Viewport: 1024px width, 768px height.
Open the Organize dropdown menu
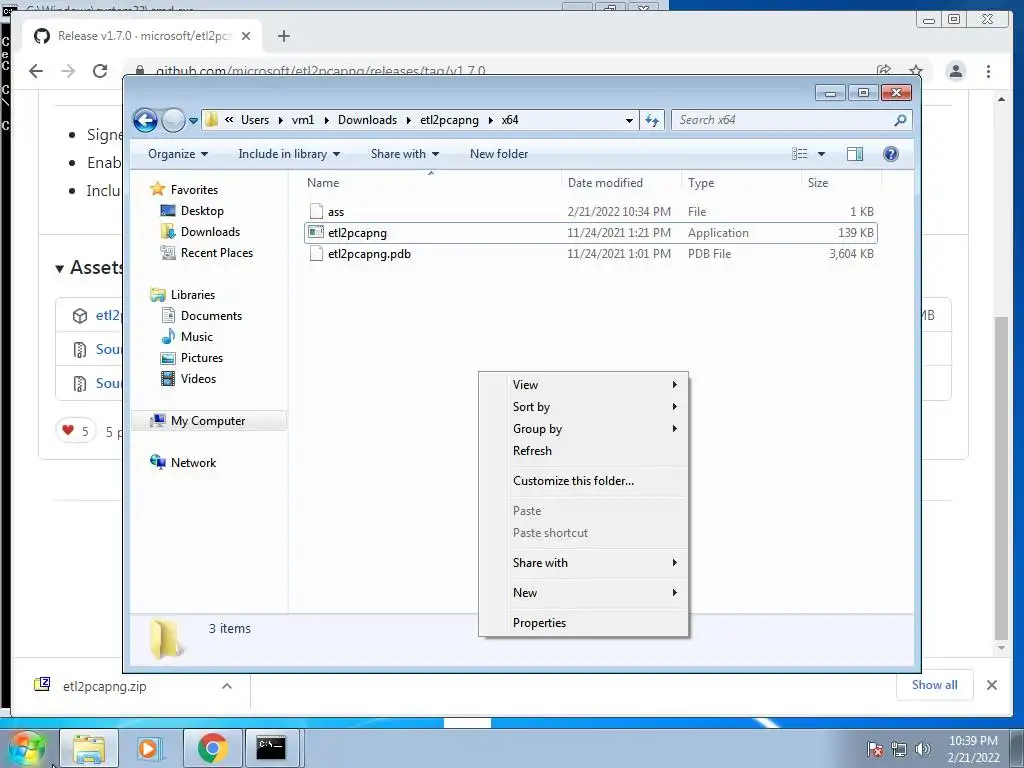coord(178,154)
